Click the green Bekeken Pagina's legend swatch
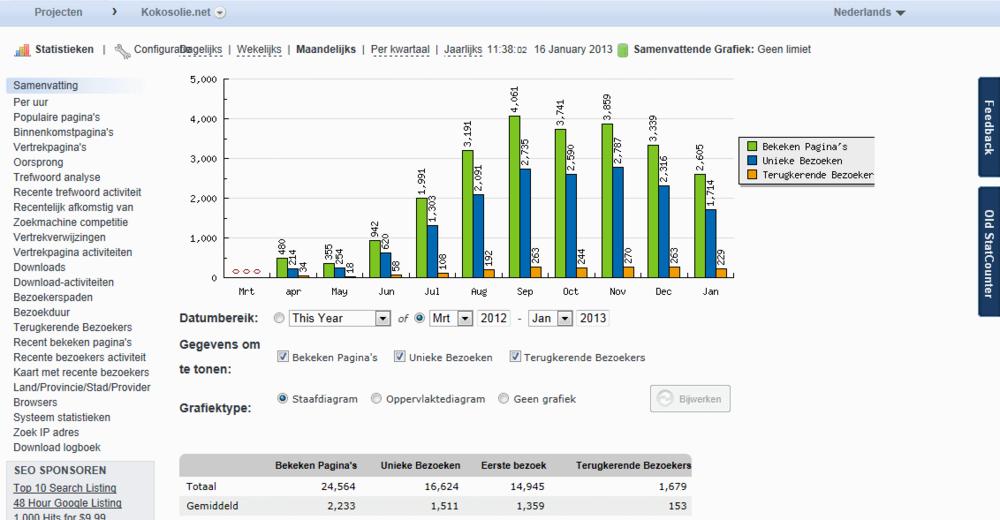This screenshot has height=520, width=1000. [x=752, y=147]
